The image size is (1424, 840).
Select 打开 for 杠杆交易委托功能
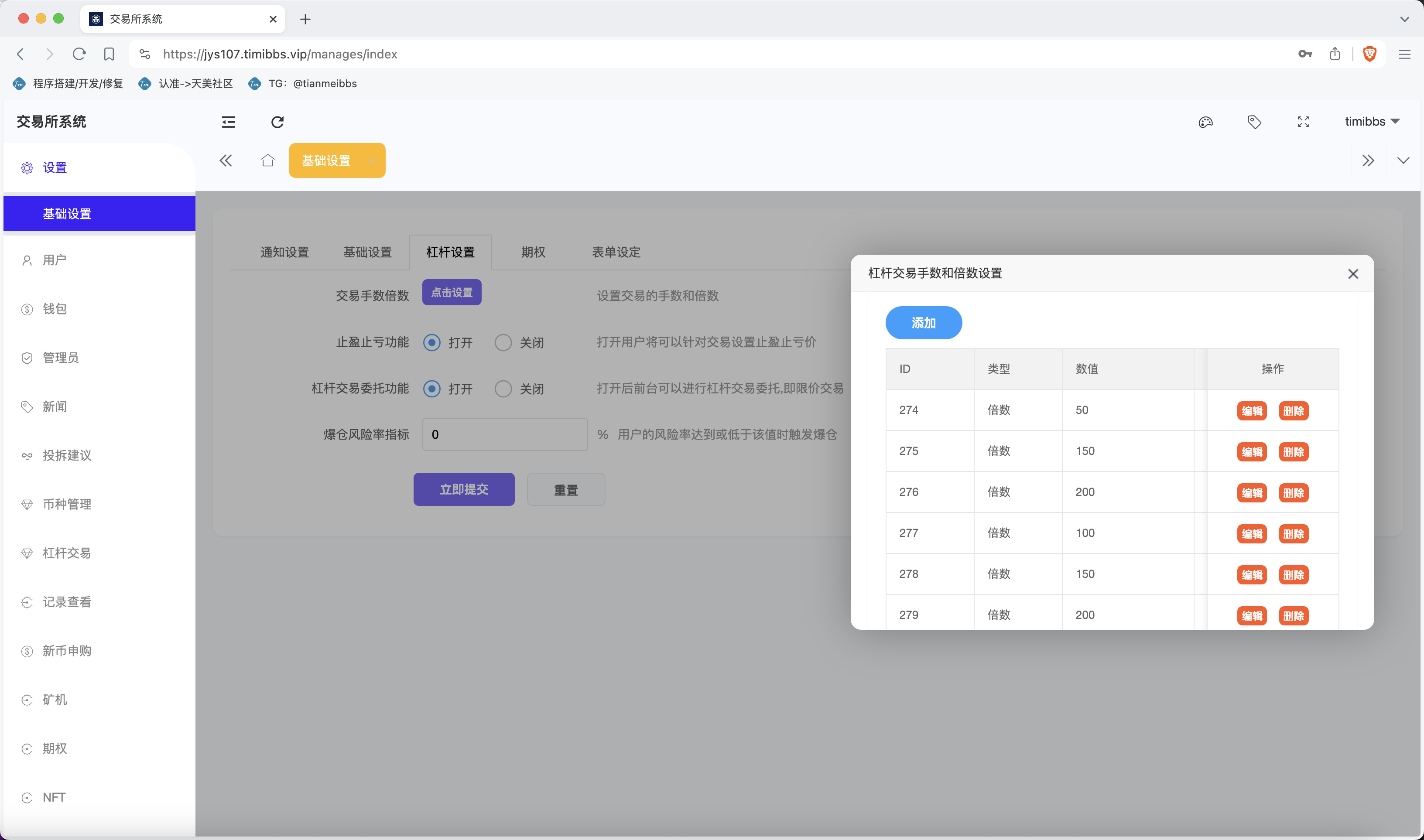coord(432,389)
